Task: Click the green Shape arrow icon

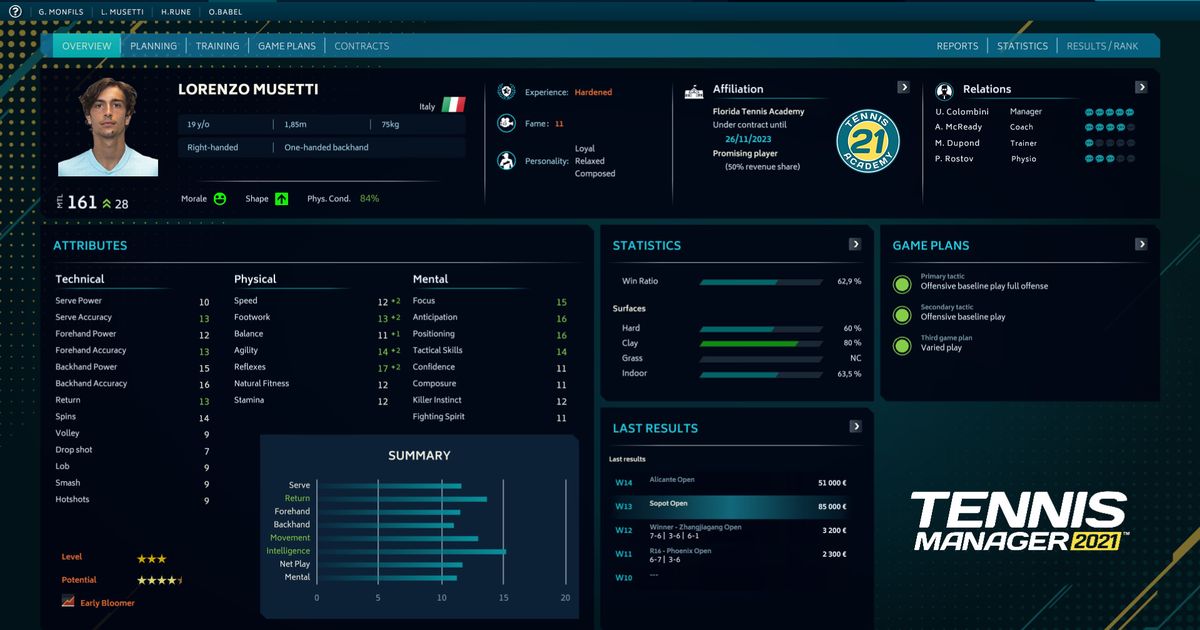Action: point(281,198)
